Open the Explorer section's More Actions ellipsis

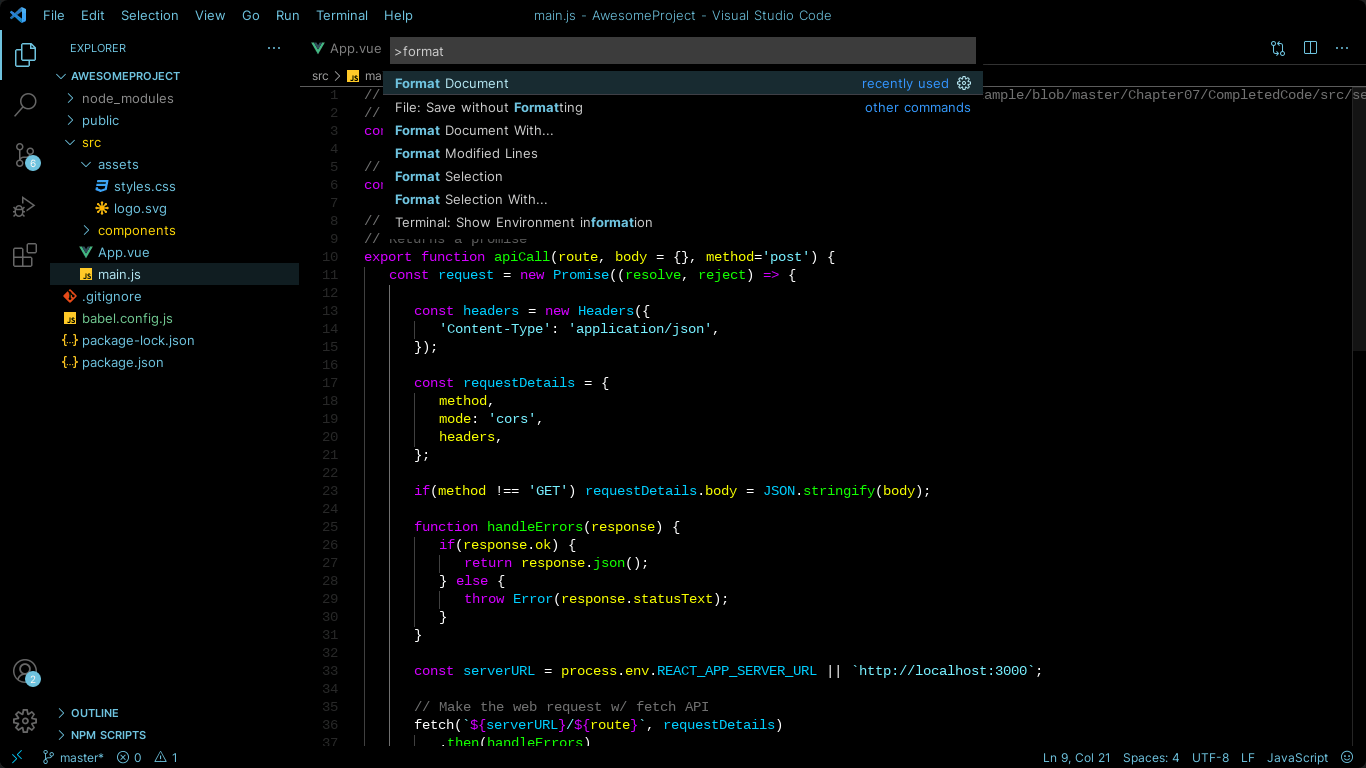(x=274, y=47)
